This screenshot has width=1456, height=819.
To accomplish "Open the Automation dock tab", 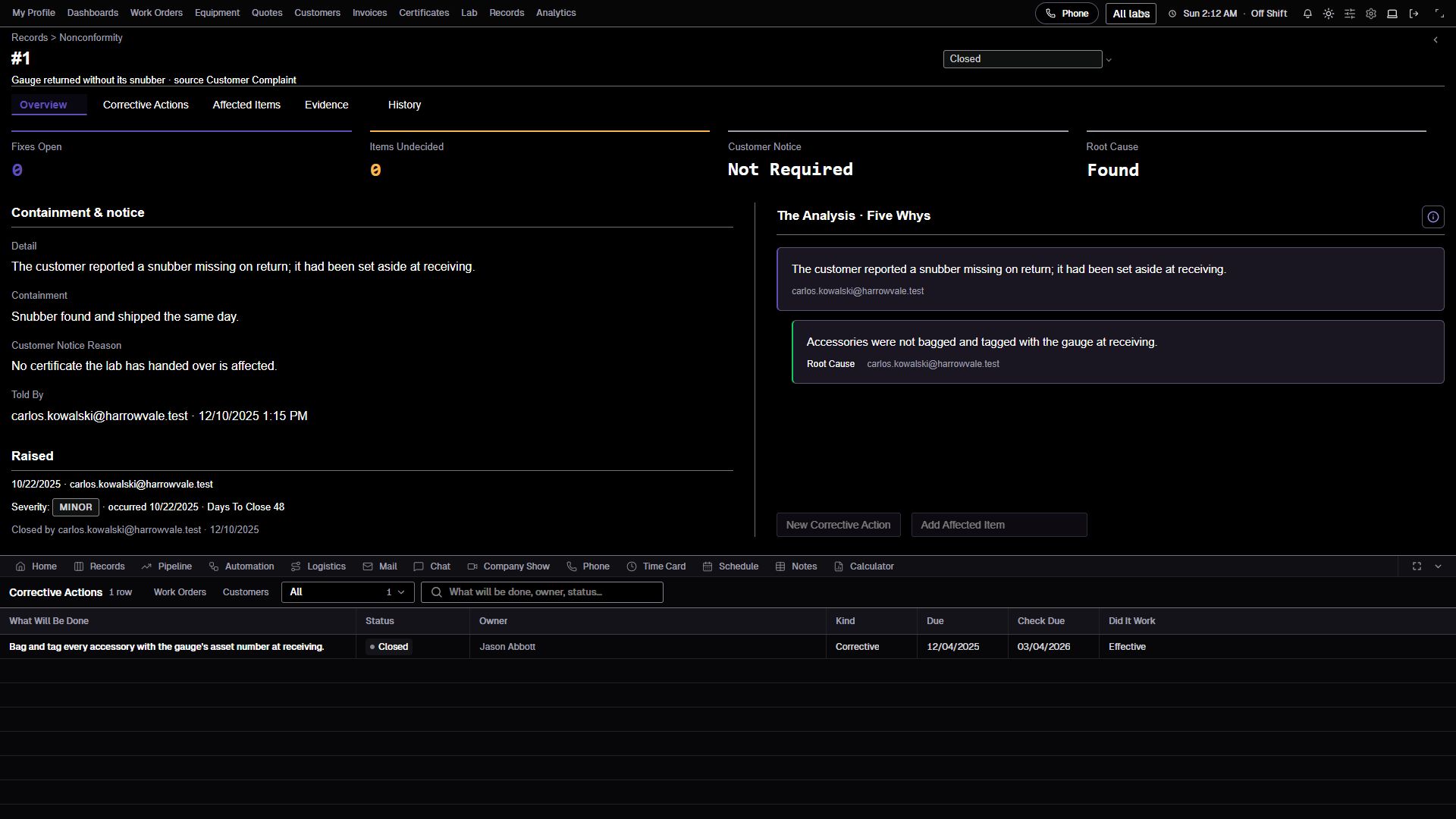I will pyautogui.click(x=241, y=566).
